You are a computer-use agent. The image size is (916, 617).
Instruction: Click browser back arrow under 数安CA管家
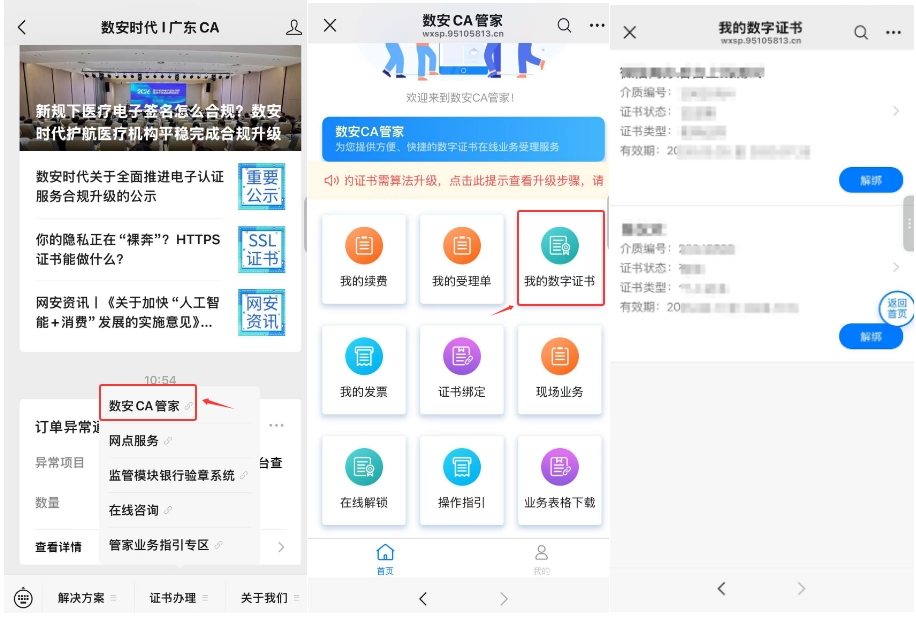423,598
